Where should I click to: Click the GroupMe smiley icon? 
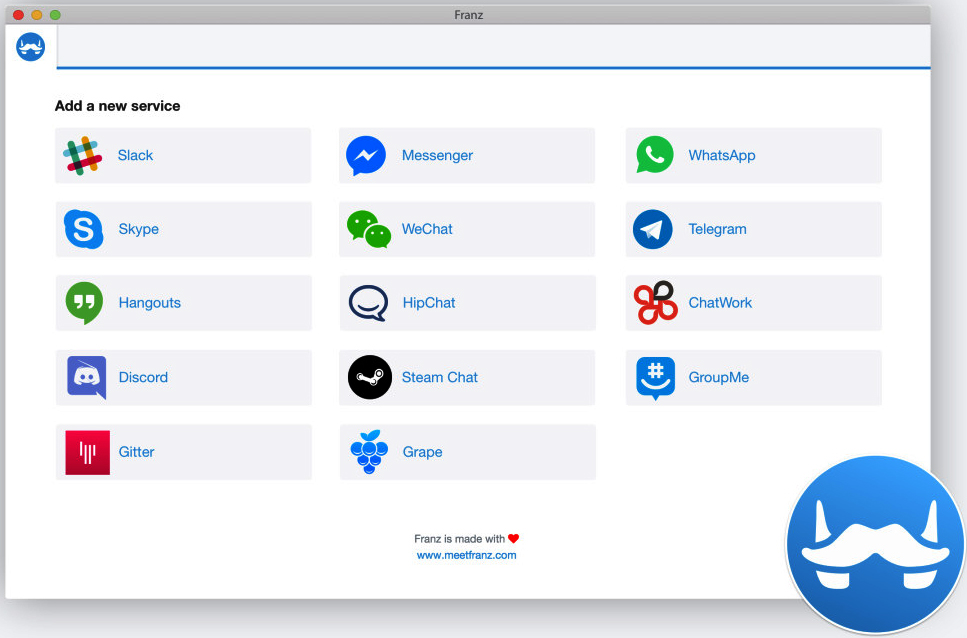coord(655,378)
